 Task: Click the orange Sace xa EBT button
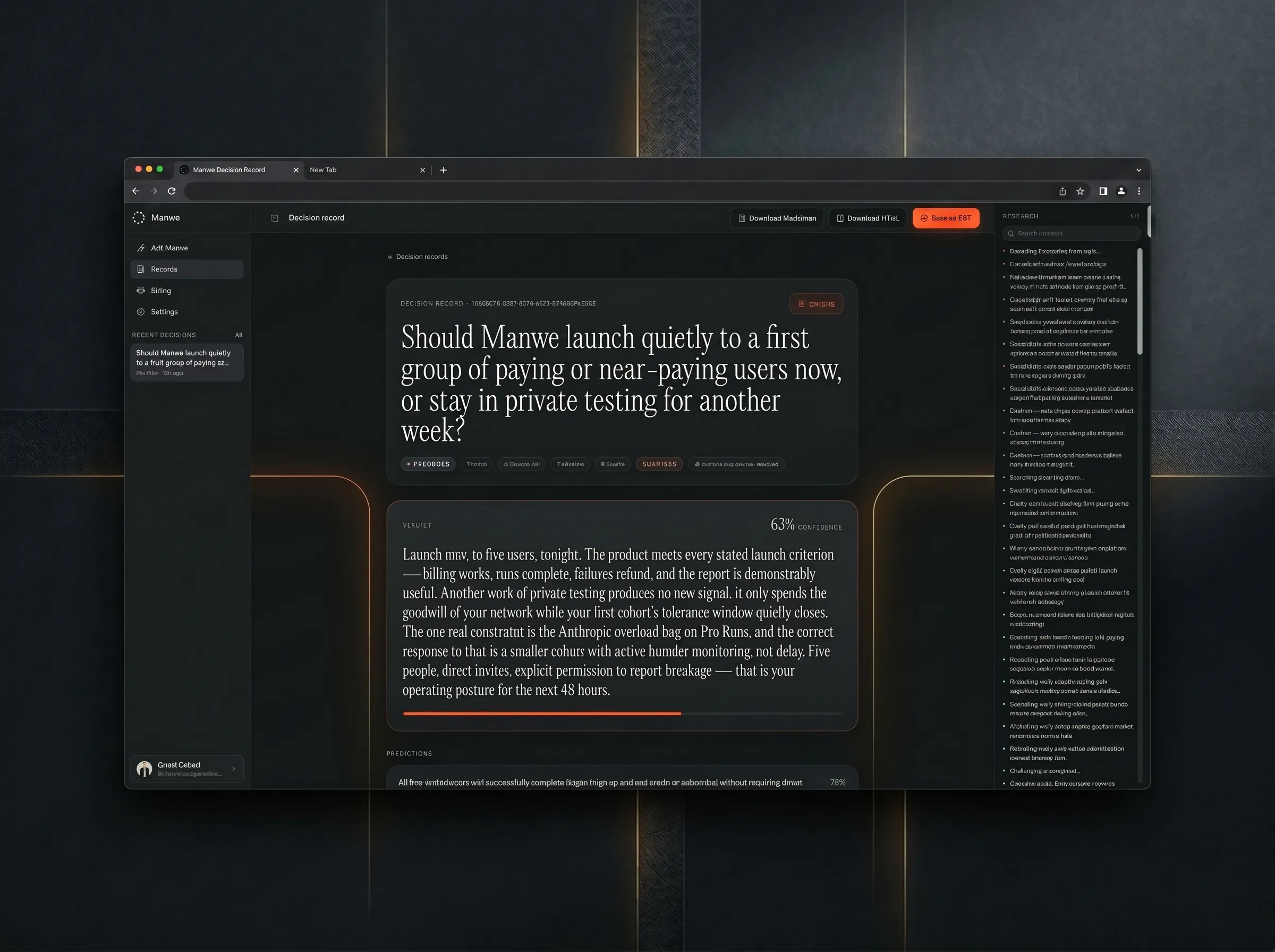click(x=946, y=218)
